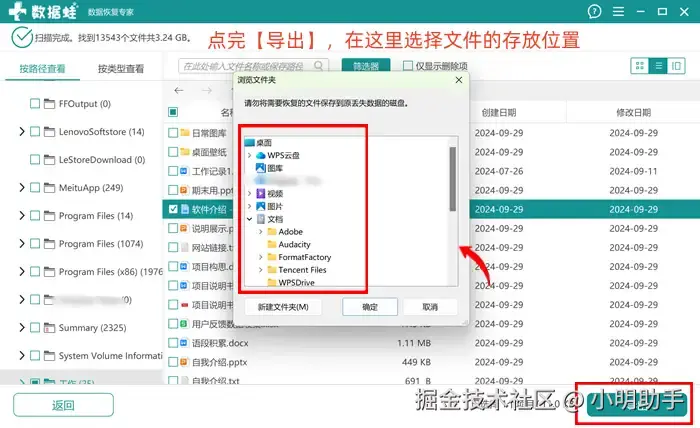700x428 pixels.
Task: Sort by 修改日期 column header
Action: tap(633, 112)
